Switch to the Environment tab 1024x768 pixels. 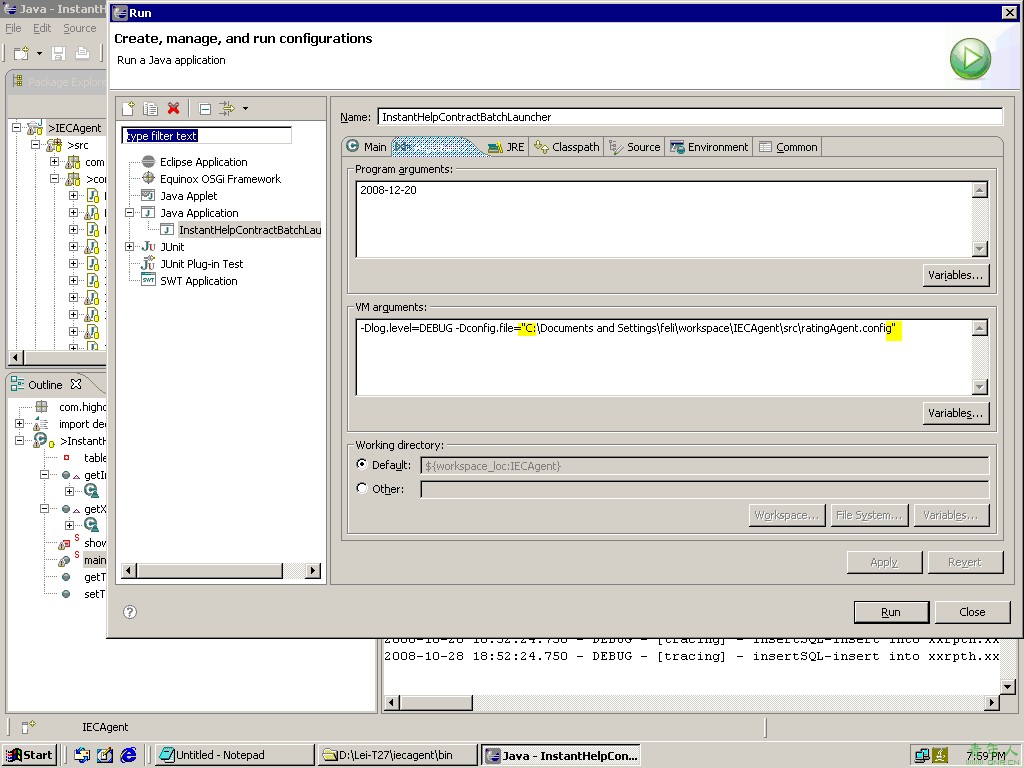pos(709,147)
